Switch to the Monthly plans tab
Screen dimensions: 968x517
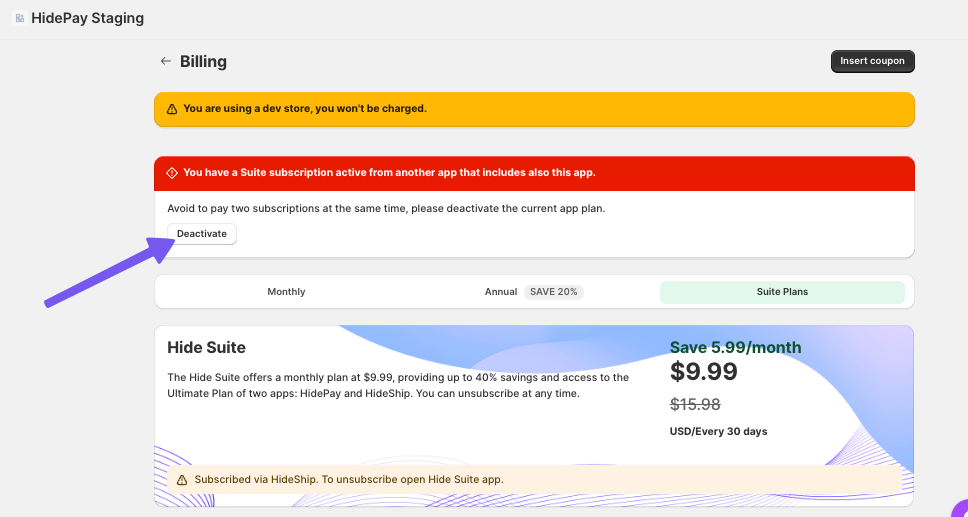tap(286, 292)
